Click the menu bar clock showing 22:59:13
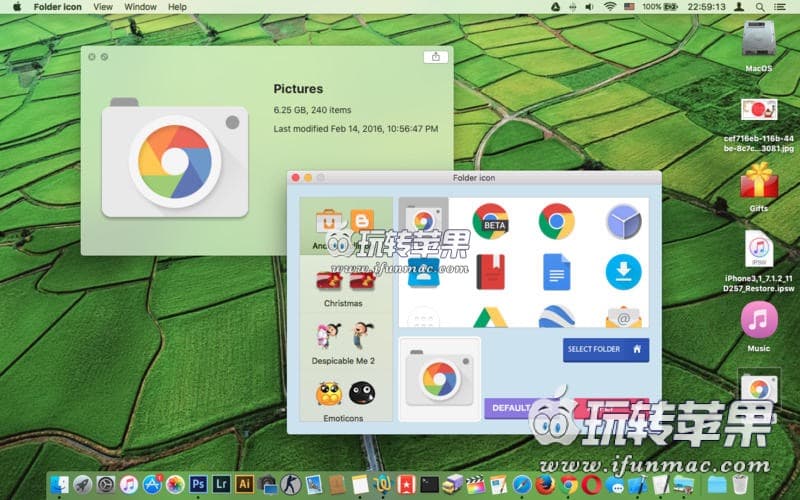The image size is (800, 500). point(706,7)
